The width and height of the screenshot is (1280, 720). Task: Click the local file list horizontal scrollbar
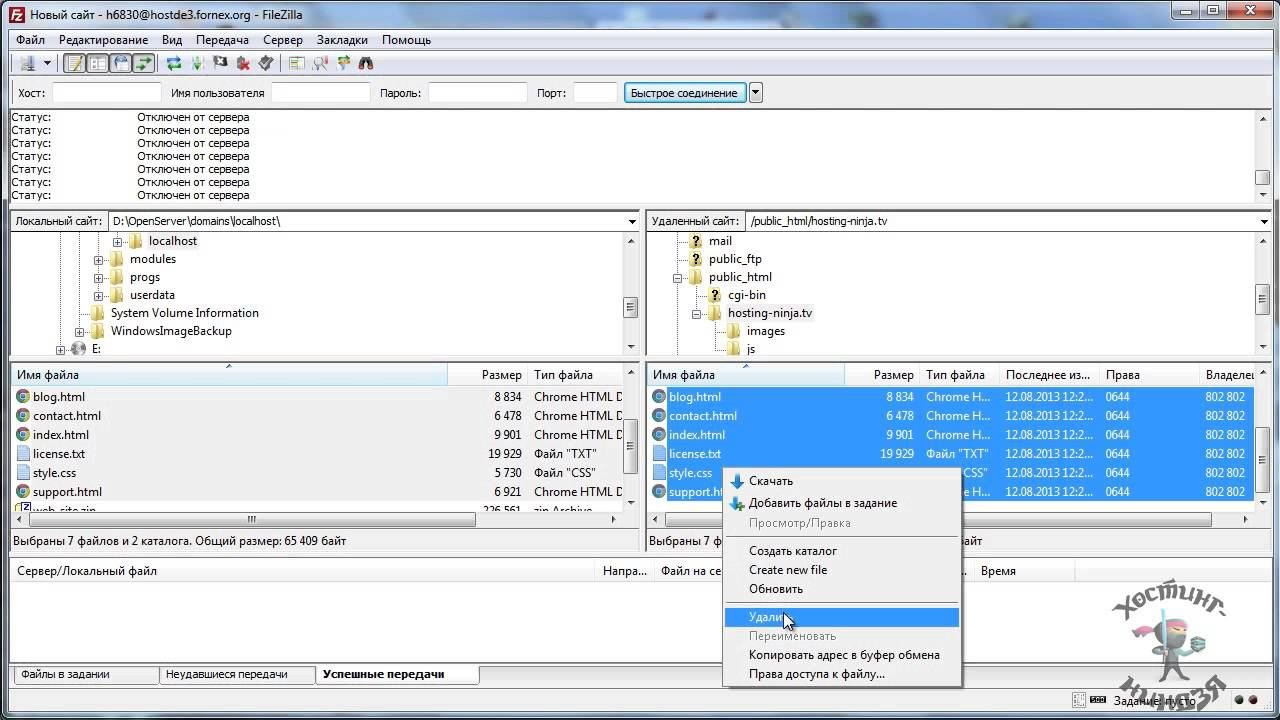pyautogui.click(x=250, y=520)
